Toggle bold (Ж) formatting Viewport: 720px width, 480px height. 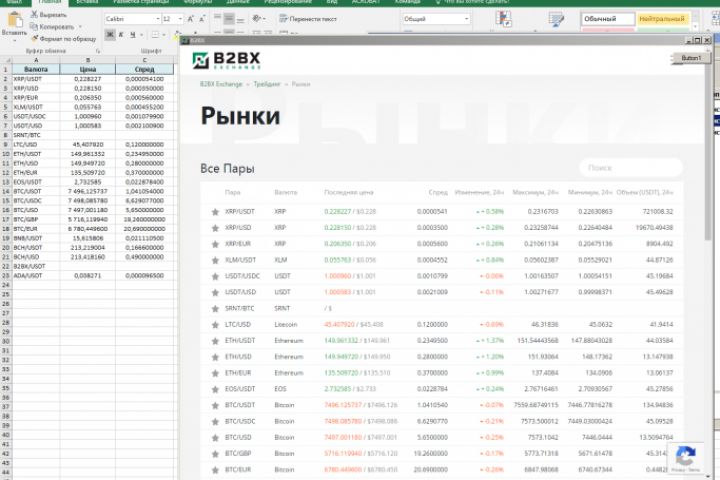(x=110, y=35)
